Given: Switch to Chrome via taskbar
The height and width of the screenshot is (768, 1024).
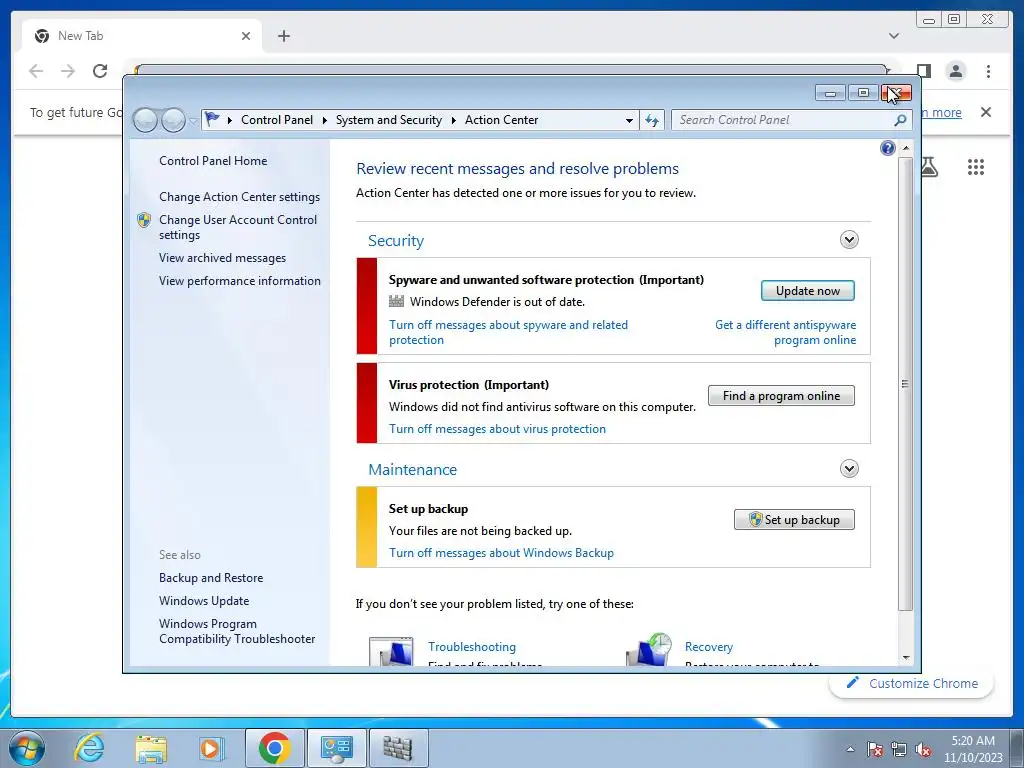Looking at the screenshot, I should [x=274, y=748].
